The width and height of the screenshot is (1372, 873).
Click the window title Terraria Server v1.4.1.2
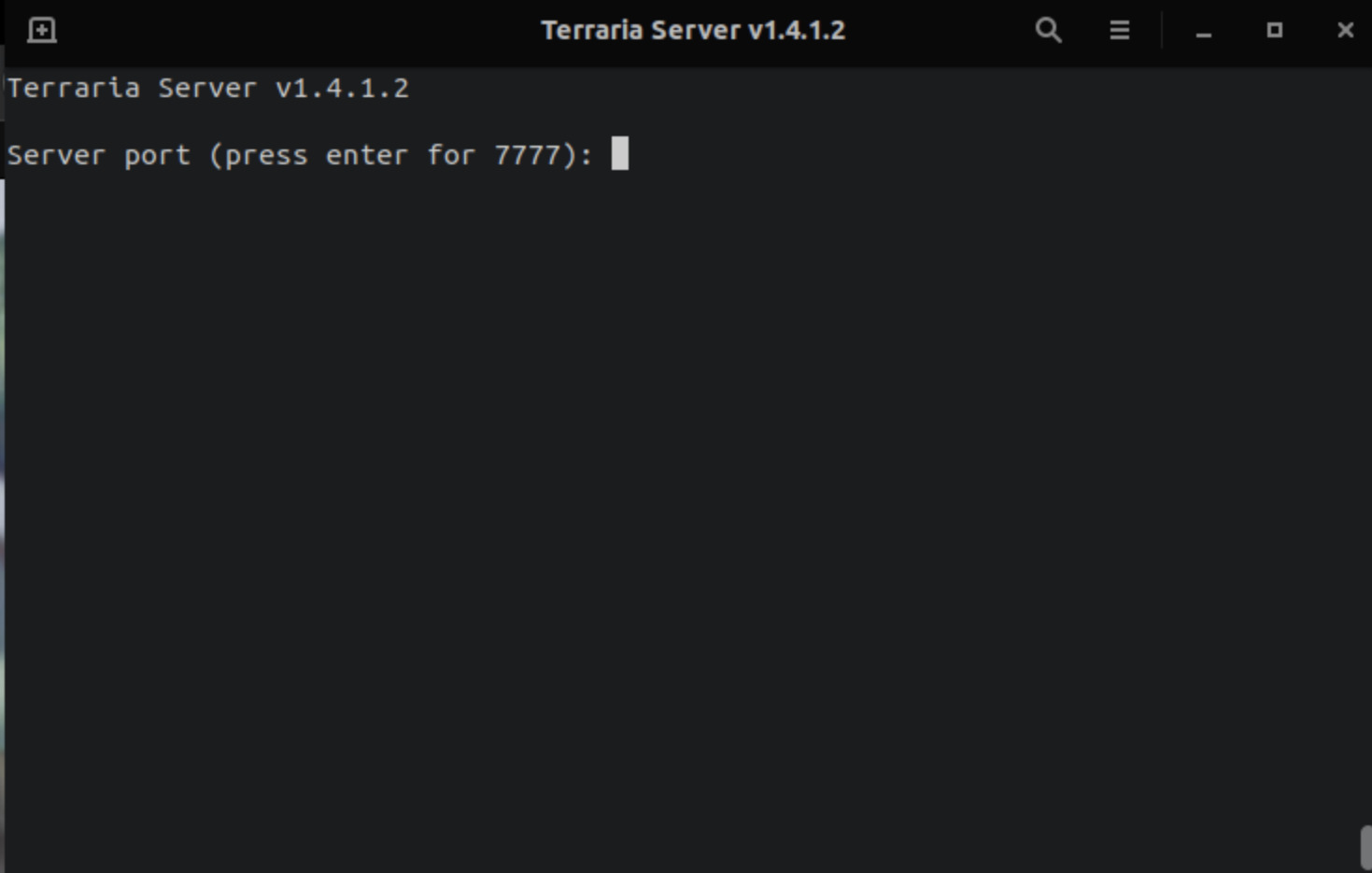pos(692,30)
